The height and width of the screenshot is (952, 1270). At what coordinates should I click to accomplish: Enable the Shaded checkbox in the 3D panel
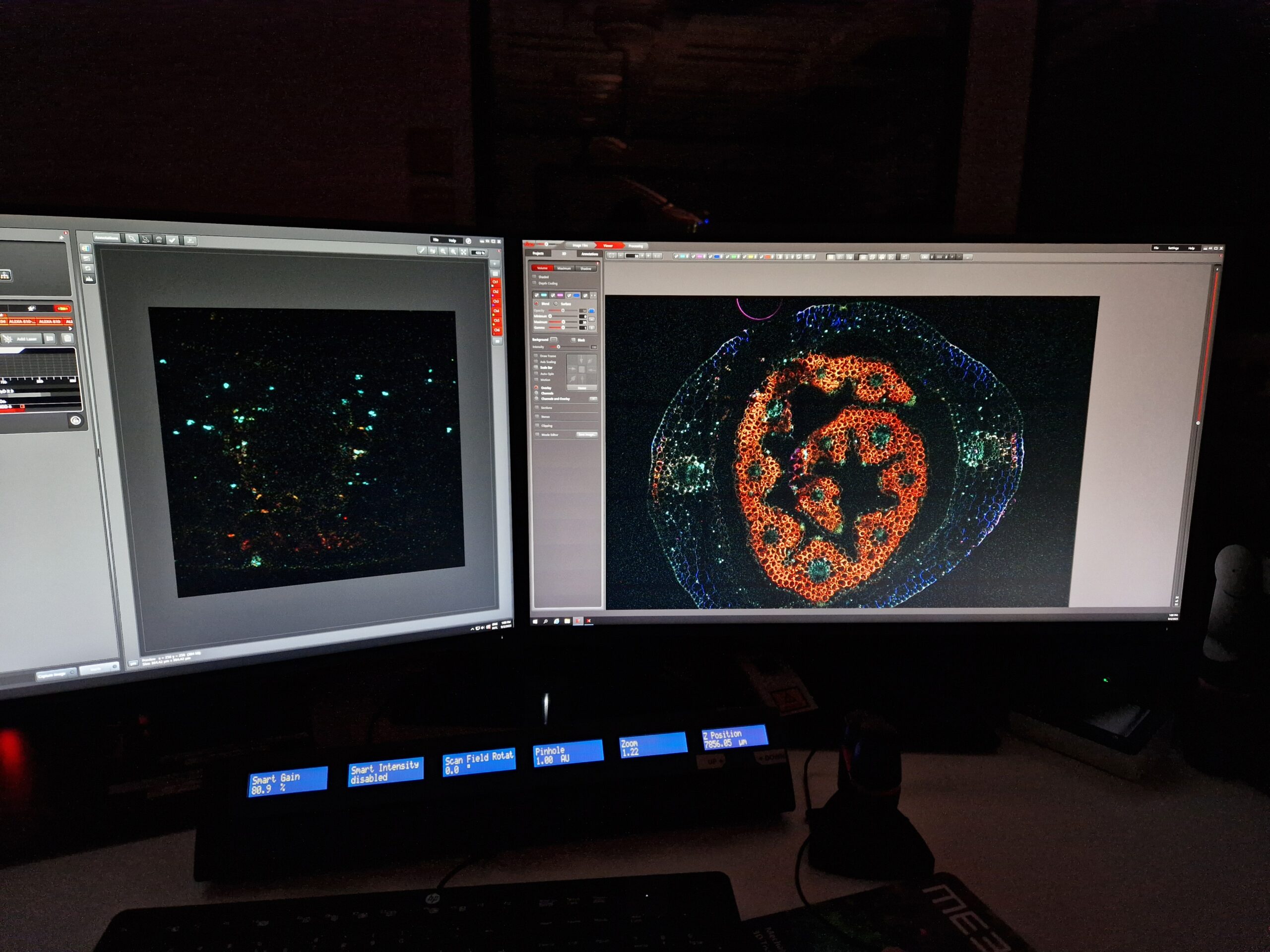(534, 277)
